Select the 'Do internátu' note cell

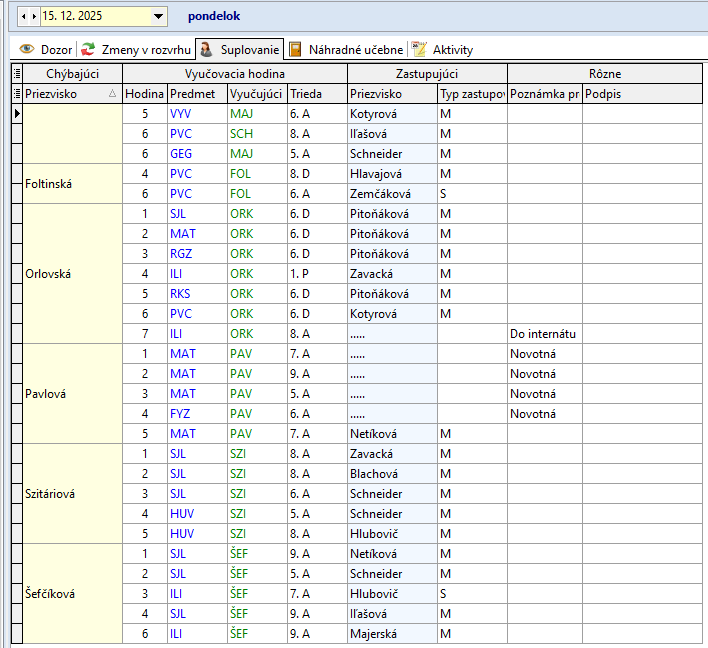(x=544, y=334)
